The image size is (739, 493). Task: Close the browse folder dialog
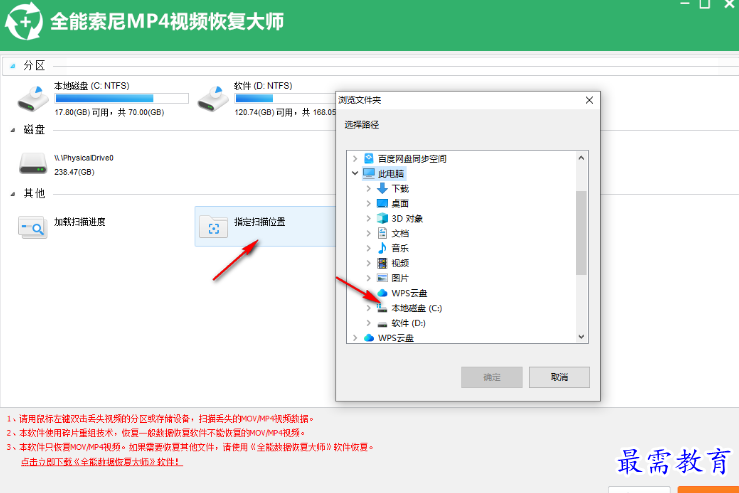click(589, 100)
